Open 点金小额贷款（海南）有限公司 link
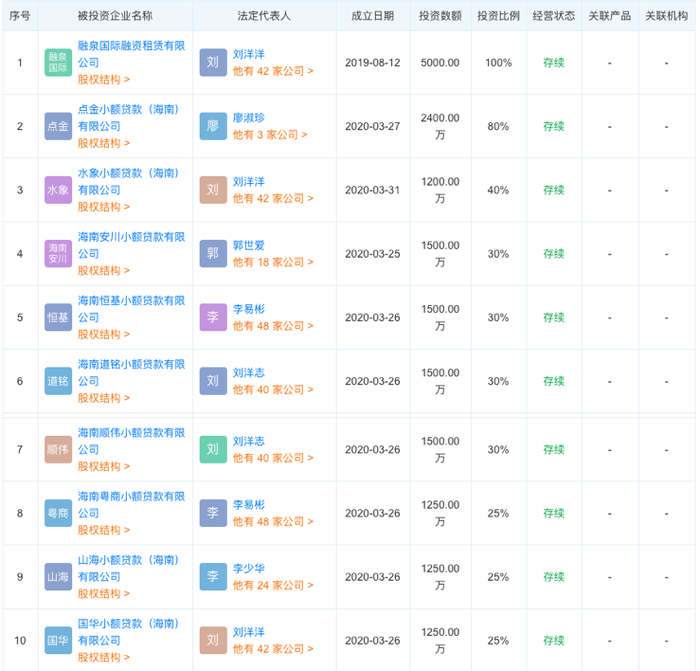 [129, 118]
